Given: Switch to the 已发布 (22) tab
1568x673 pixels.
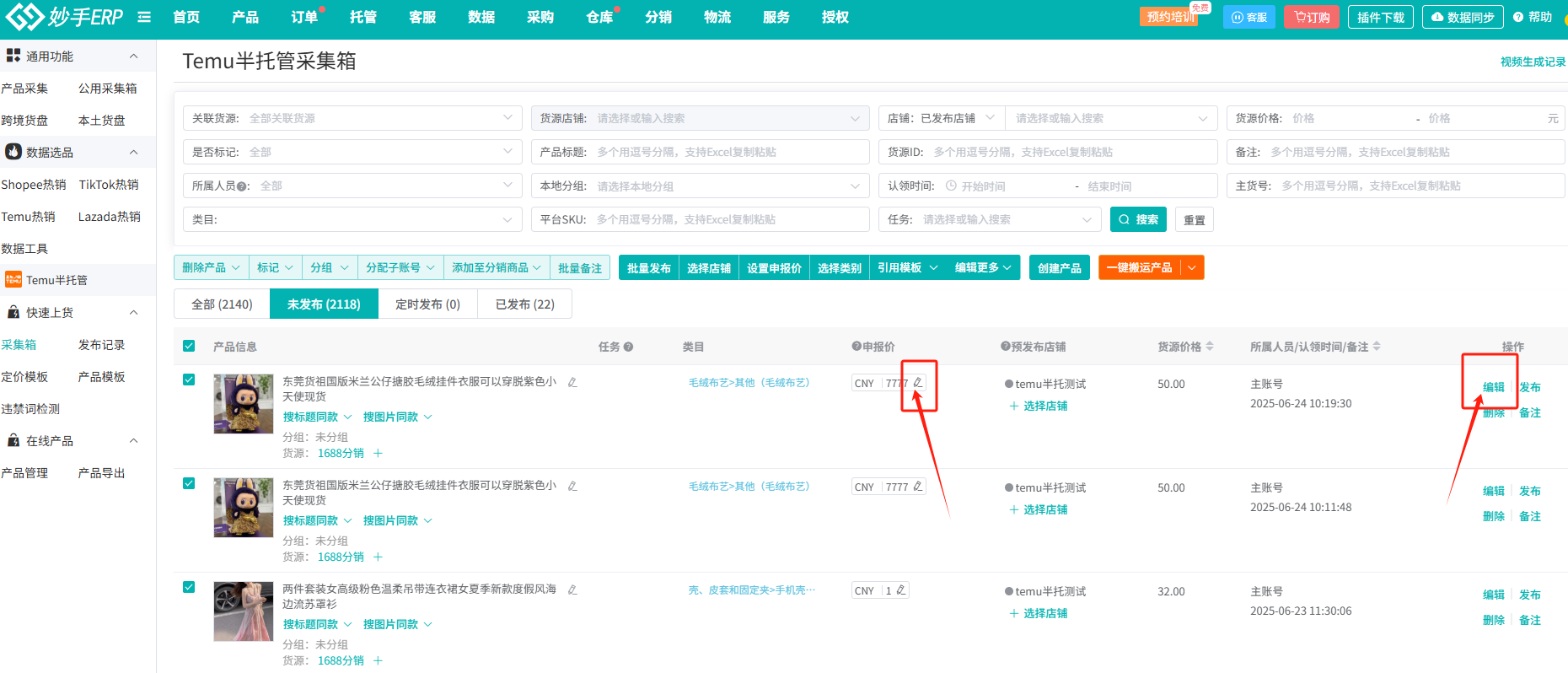Looking at the screenshot, I should pyautogui.click(x=524, y=304).
